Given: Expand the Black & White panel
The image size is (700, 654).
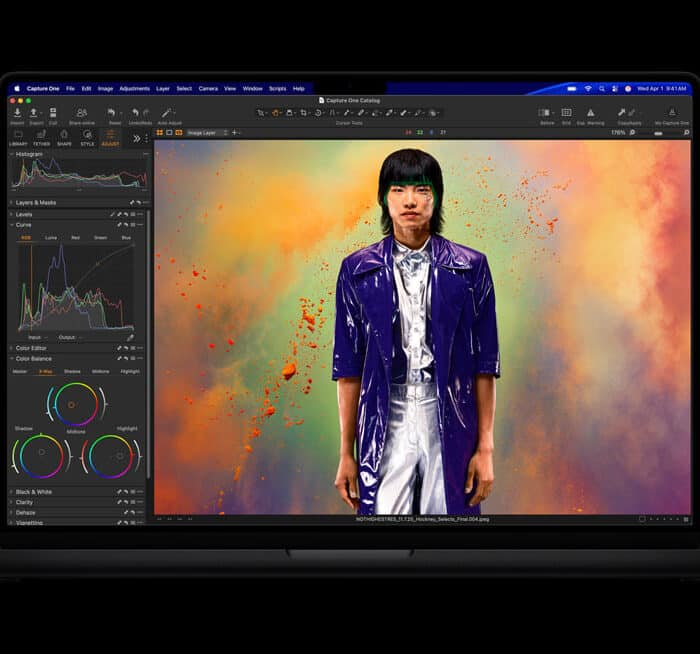Looking at the screenshot, I should 12,492.
